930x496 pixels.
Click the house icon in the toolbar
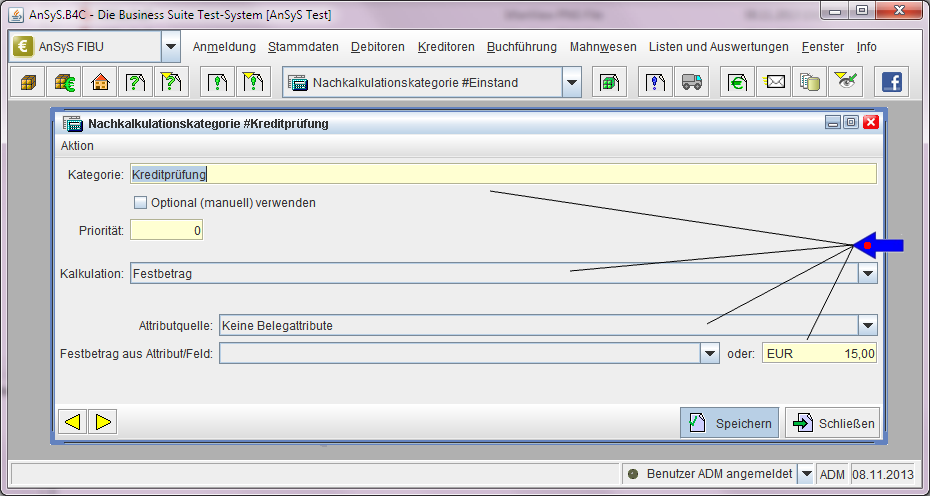(99, 82)
